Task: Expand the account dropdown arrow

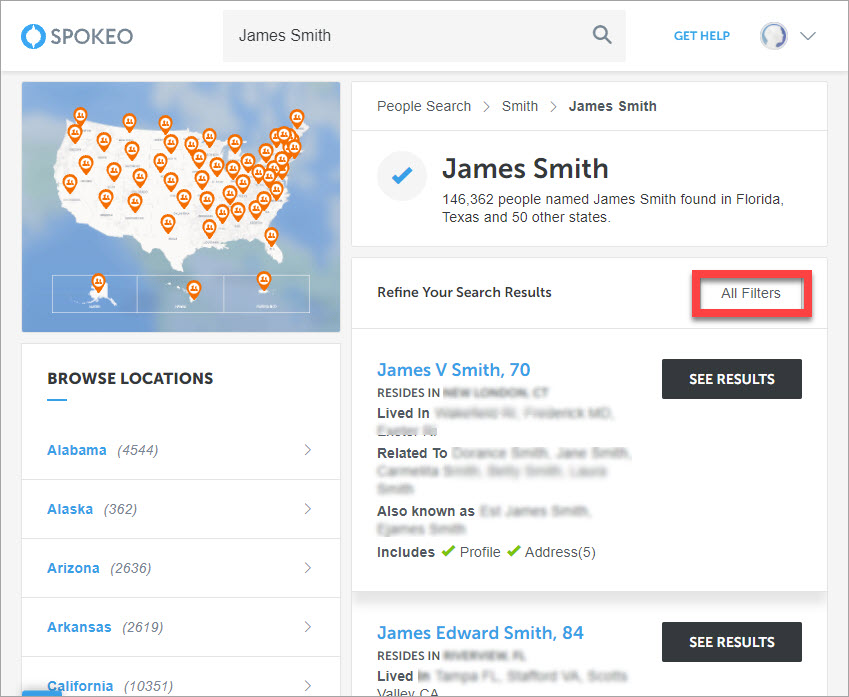Action: point(808,36)
